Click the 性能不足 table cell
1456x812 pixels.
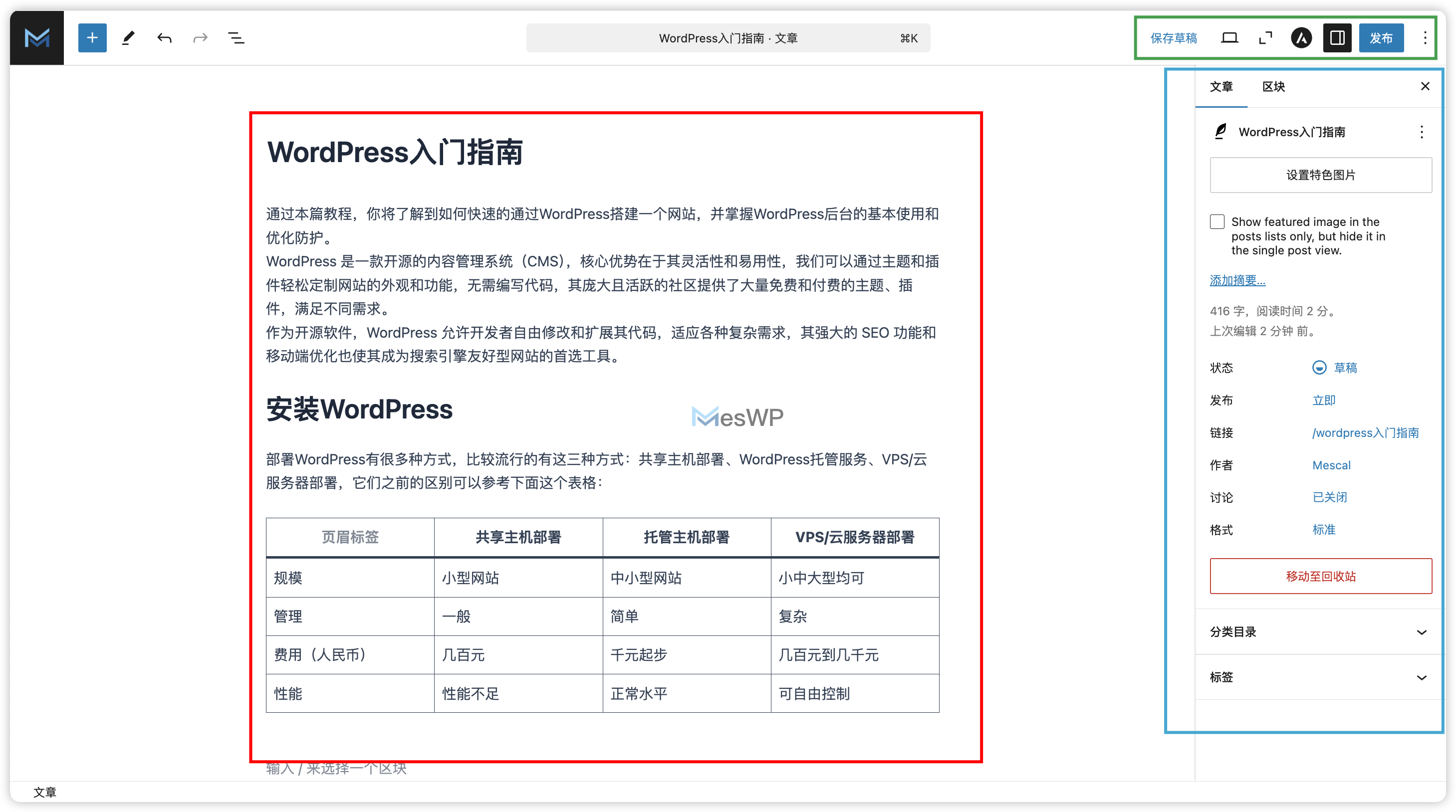point(518,693)
